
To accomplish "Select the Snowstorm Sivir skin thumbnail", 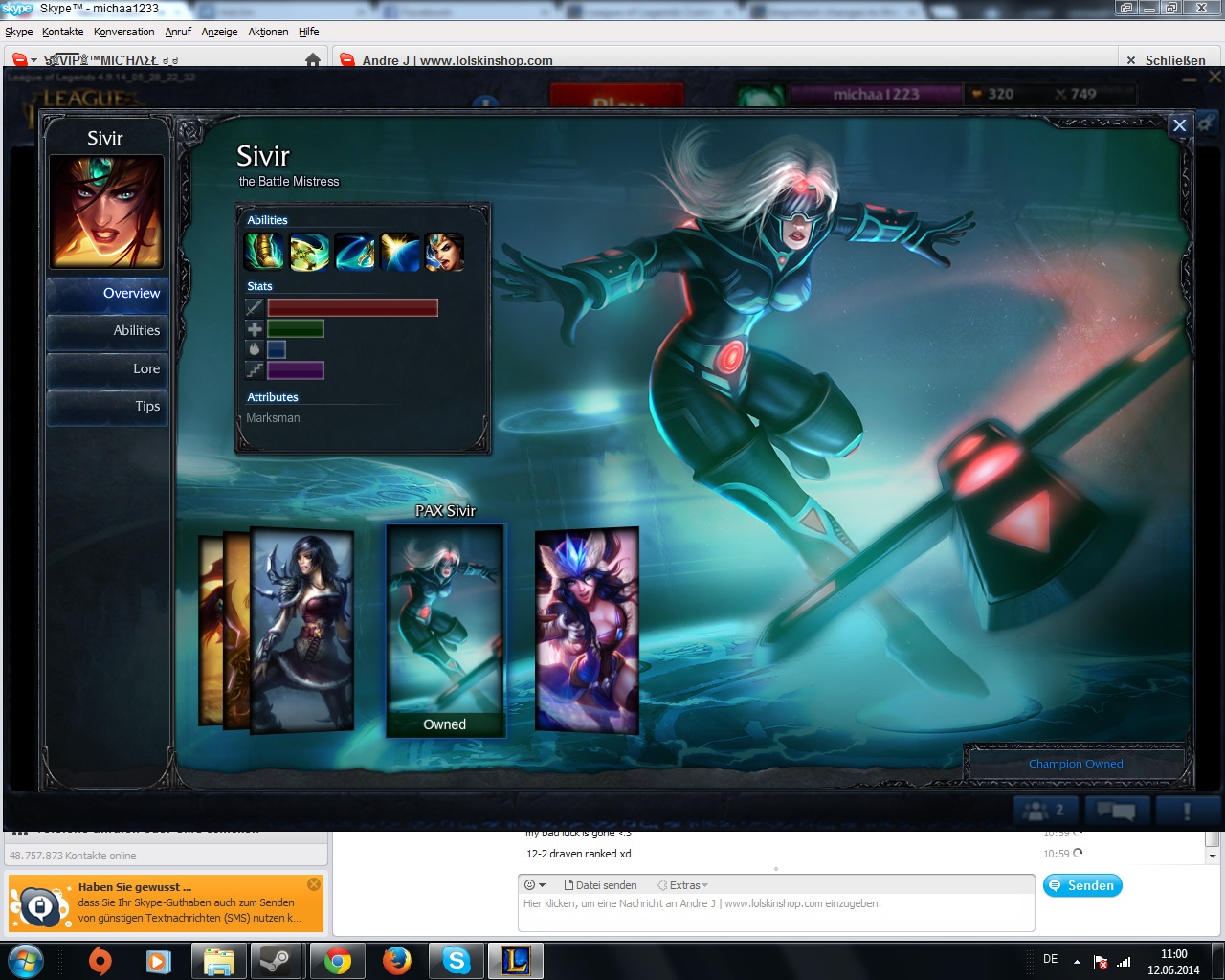I will 587,630.
